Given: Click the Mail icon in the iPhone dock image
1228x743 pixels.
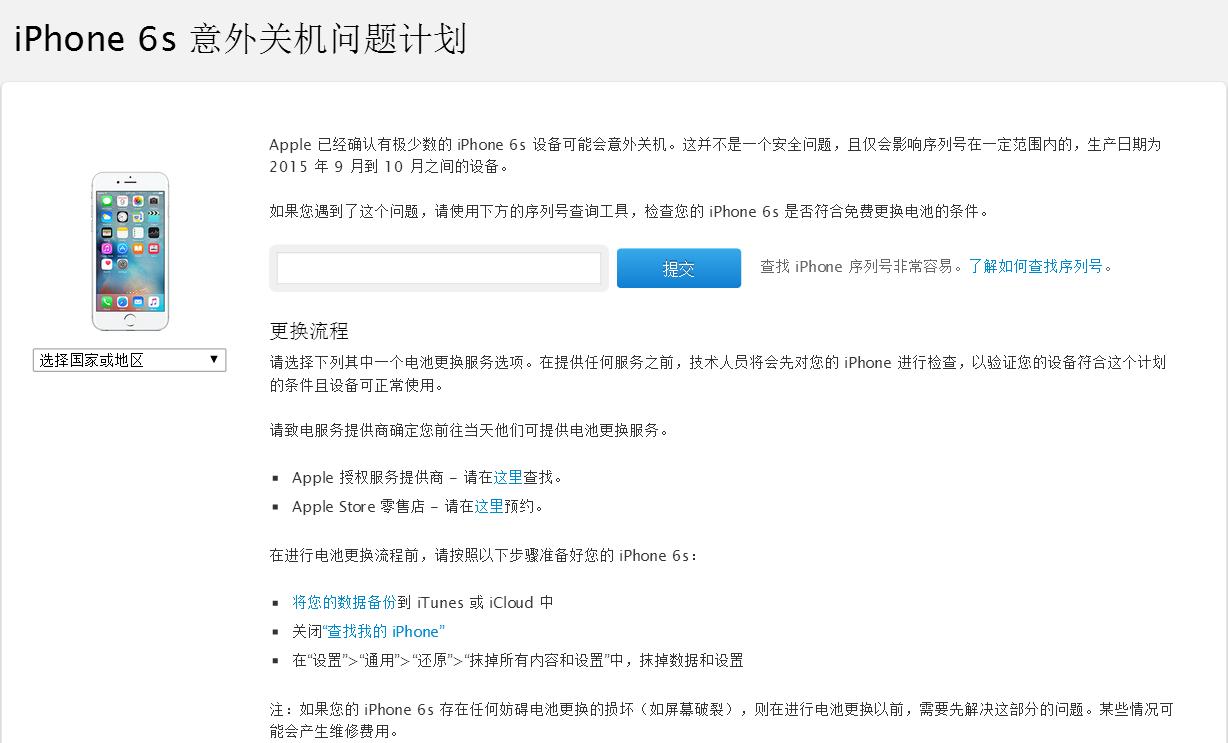Looking at the screenshot, I should (137, 301).
